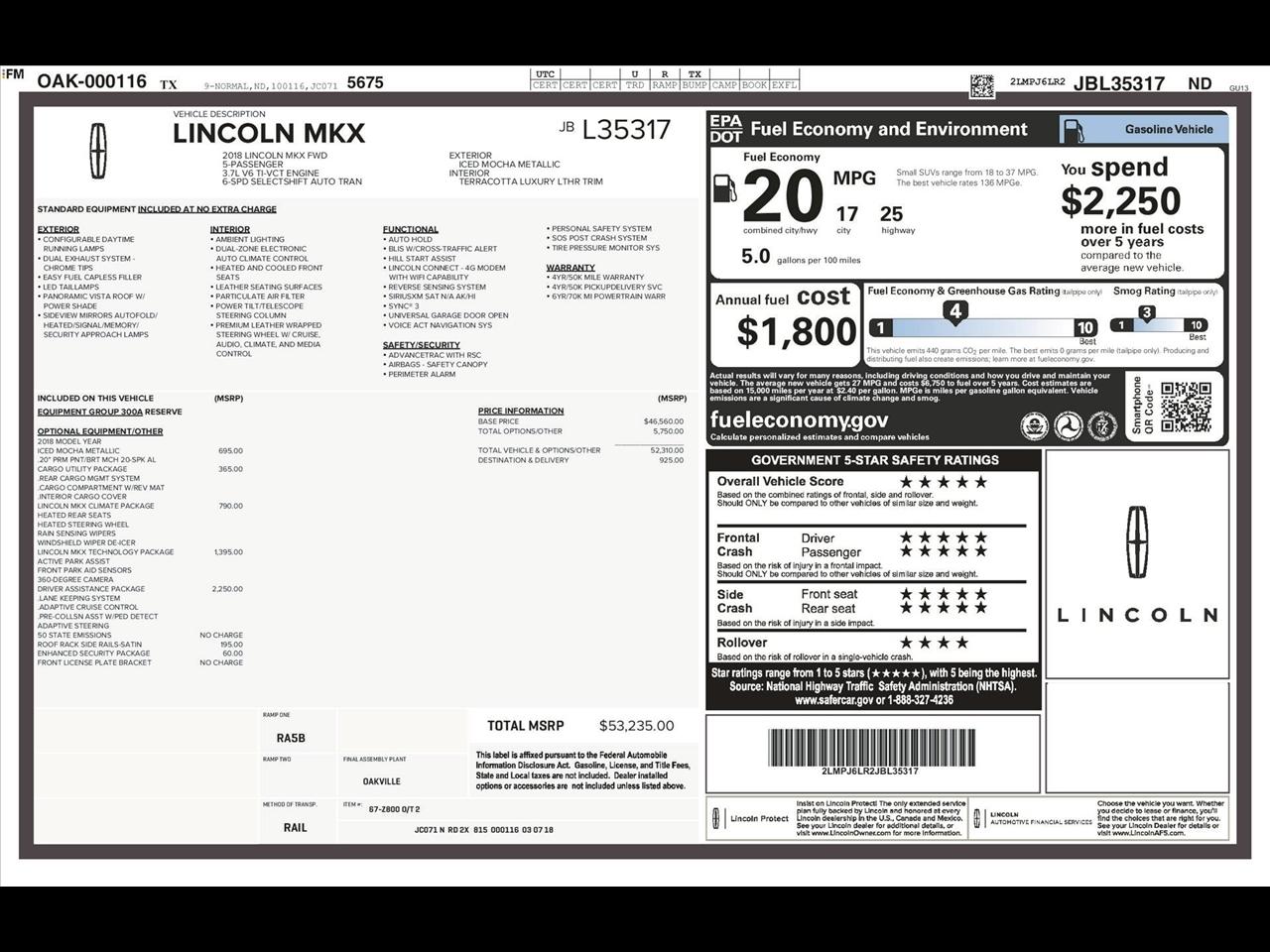Click the GOVERNMENT 5-STAR SAFETY RATINGS heading
This screenshot has height=952, width=1270.
875,460
